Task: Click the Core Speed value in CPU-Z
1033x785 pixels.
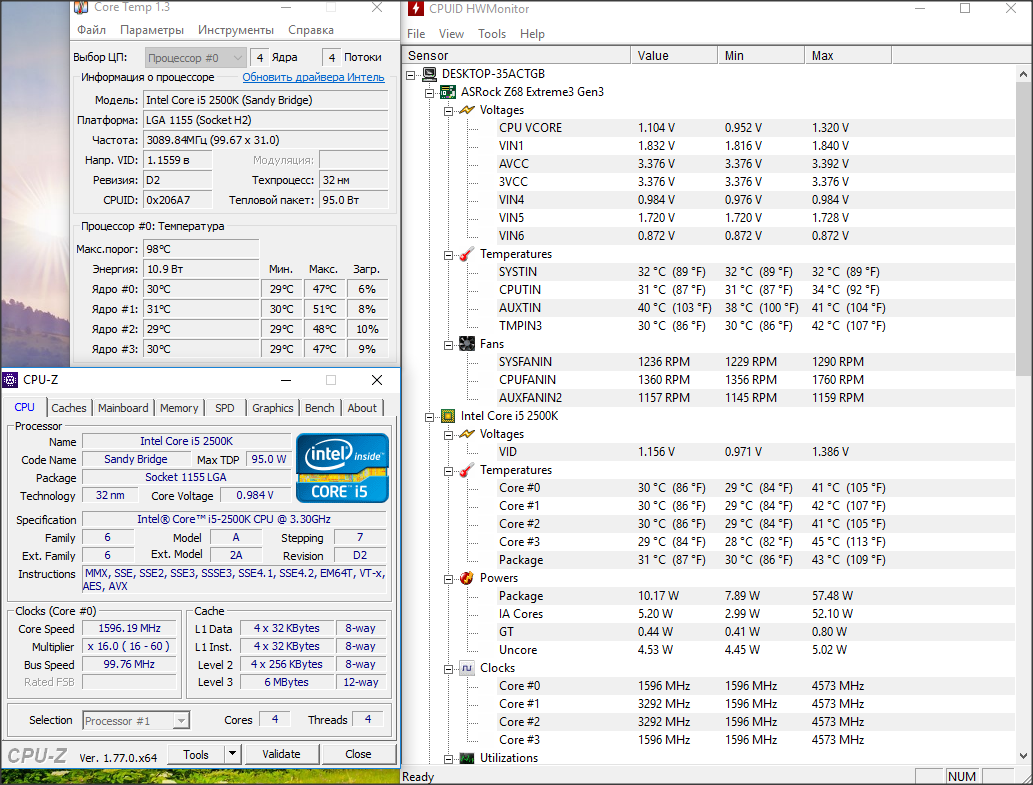Action: 129,628
